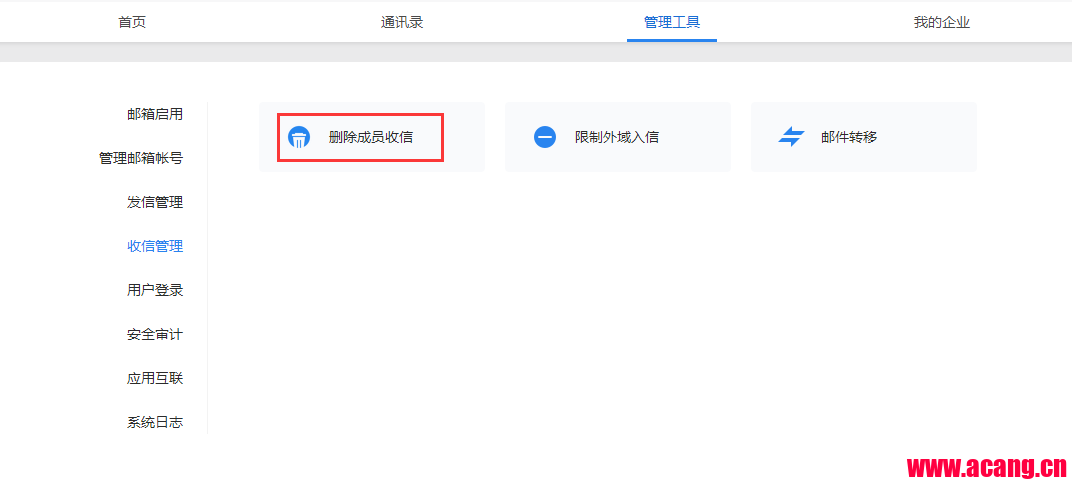
Task: View 系统日志 in the sidebar
Action: point(155,422)
